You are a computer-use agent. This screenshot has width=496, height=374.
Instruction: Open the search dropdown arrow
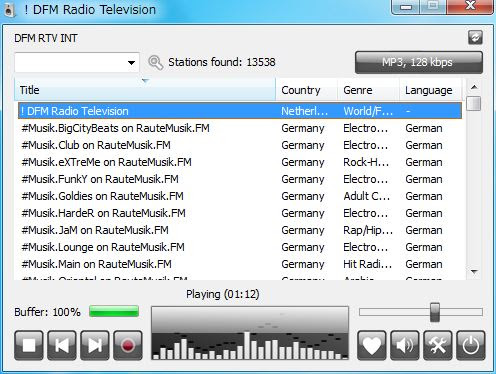[131, 62]
